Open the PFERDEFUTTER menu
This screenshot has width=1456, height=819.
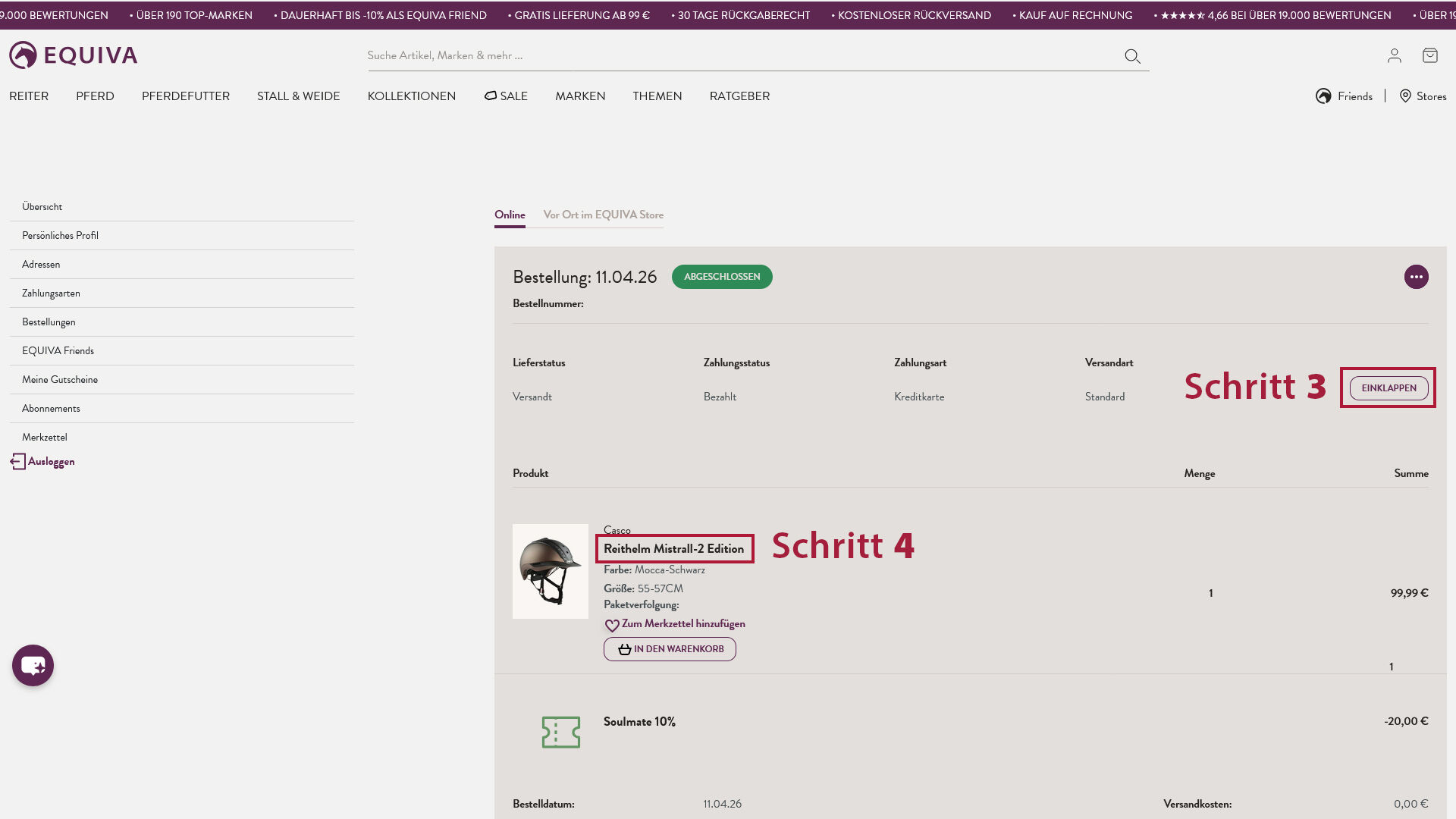186,96
